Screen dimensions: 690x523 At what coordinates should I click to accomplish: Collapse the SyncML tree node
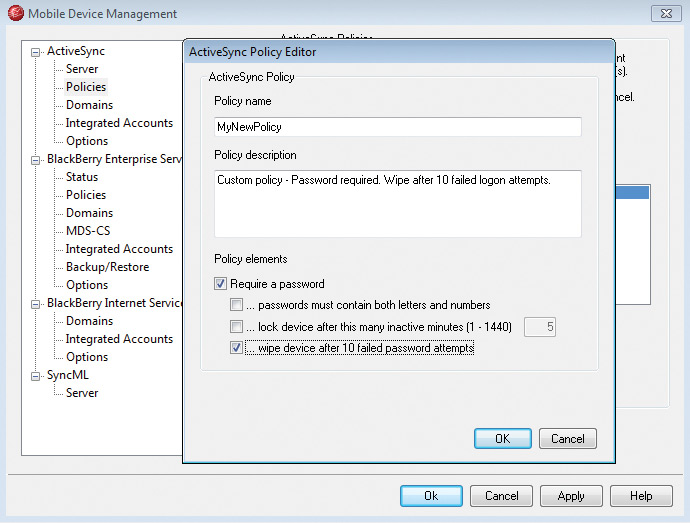click(x=35, y=376)
